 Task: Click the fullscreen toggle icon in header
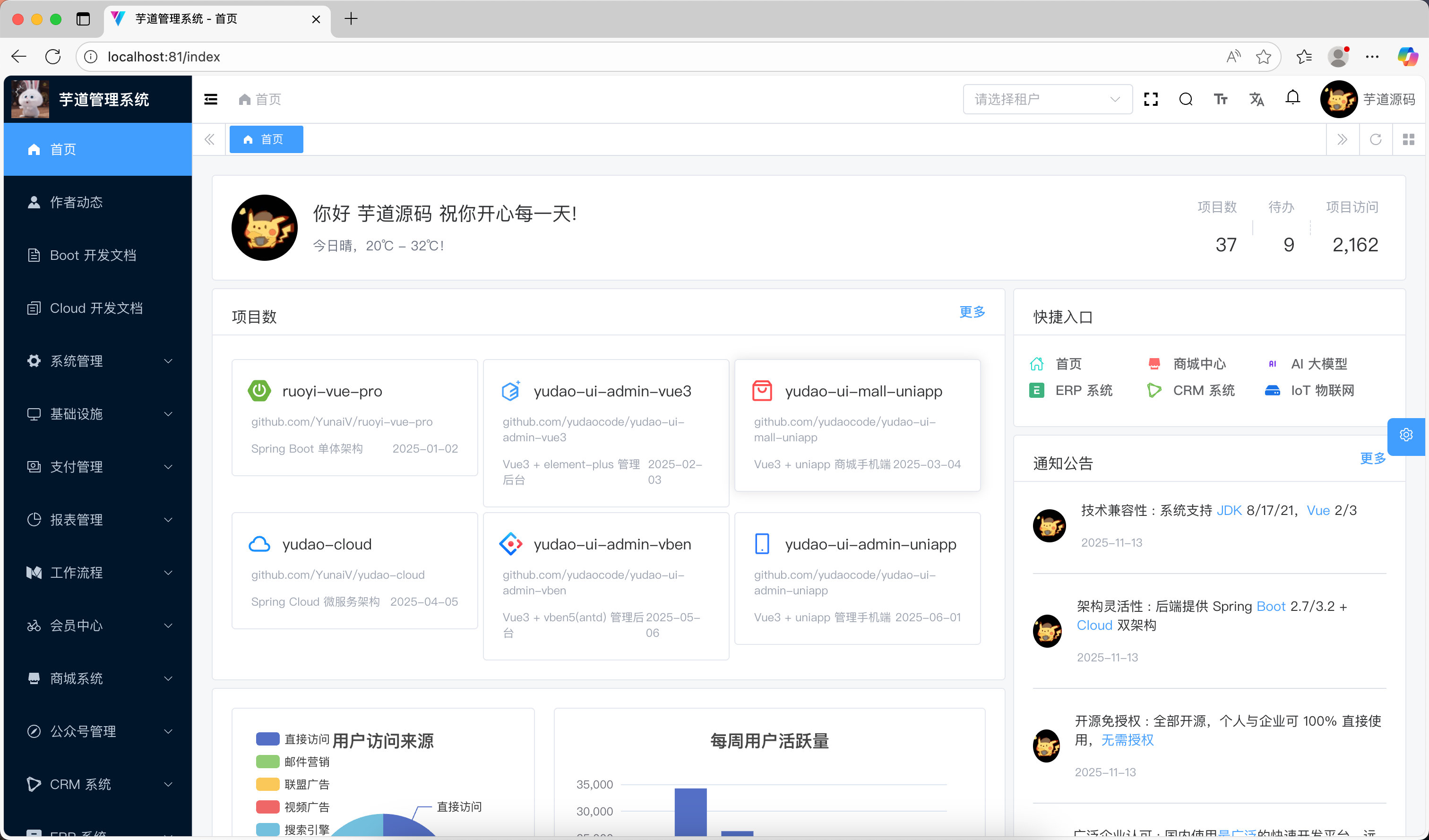click(x=1151, y=99)
